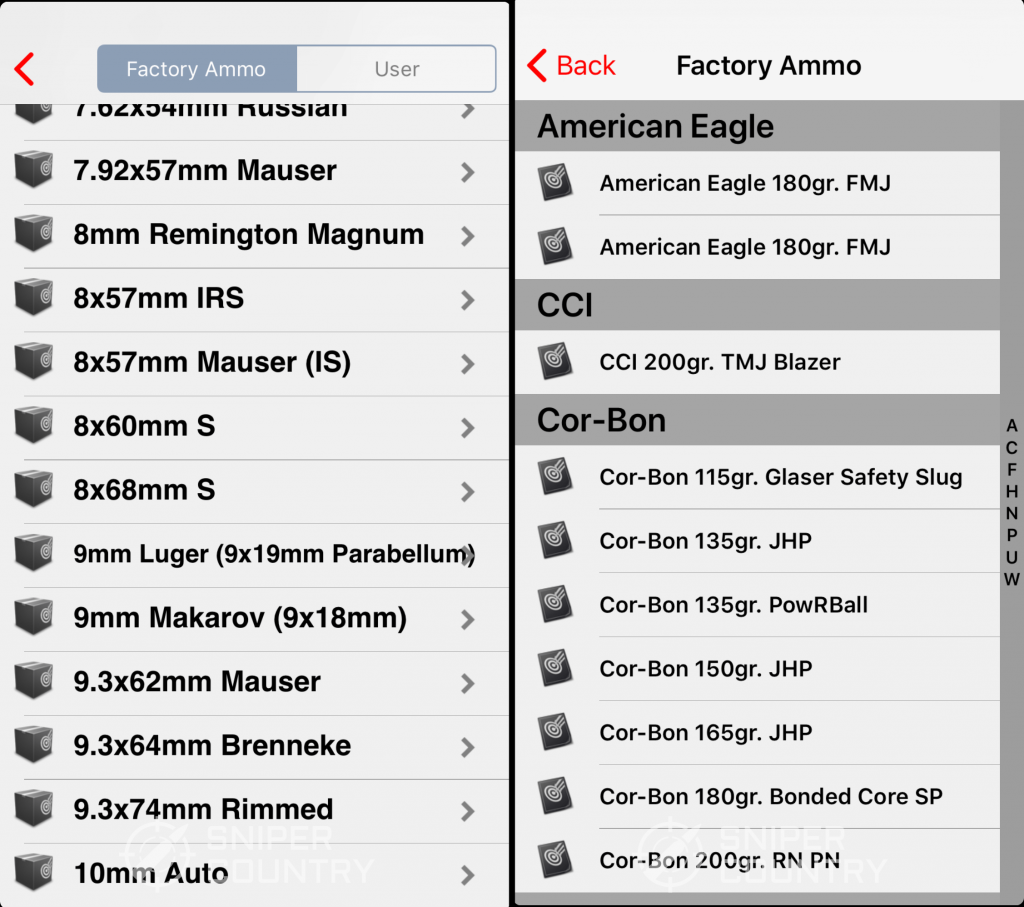Expand the 8x60mm S chevron
Image resolution: width=1024 pixels, height=907 pixels.
468,428
